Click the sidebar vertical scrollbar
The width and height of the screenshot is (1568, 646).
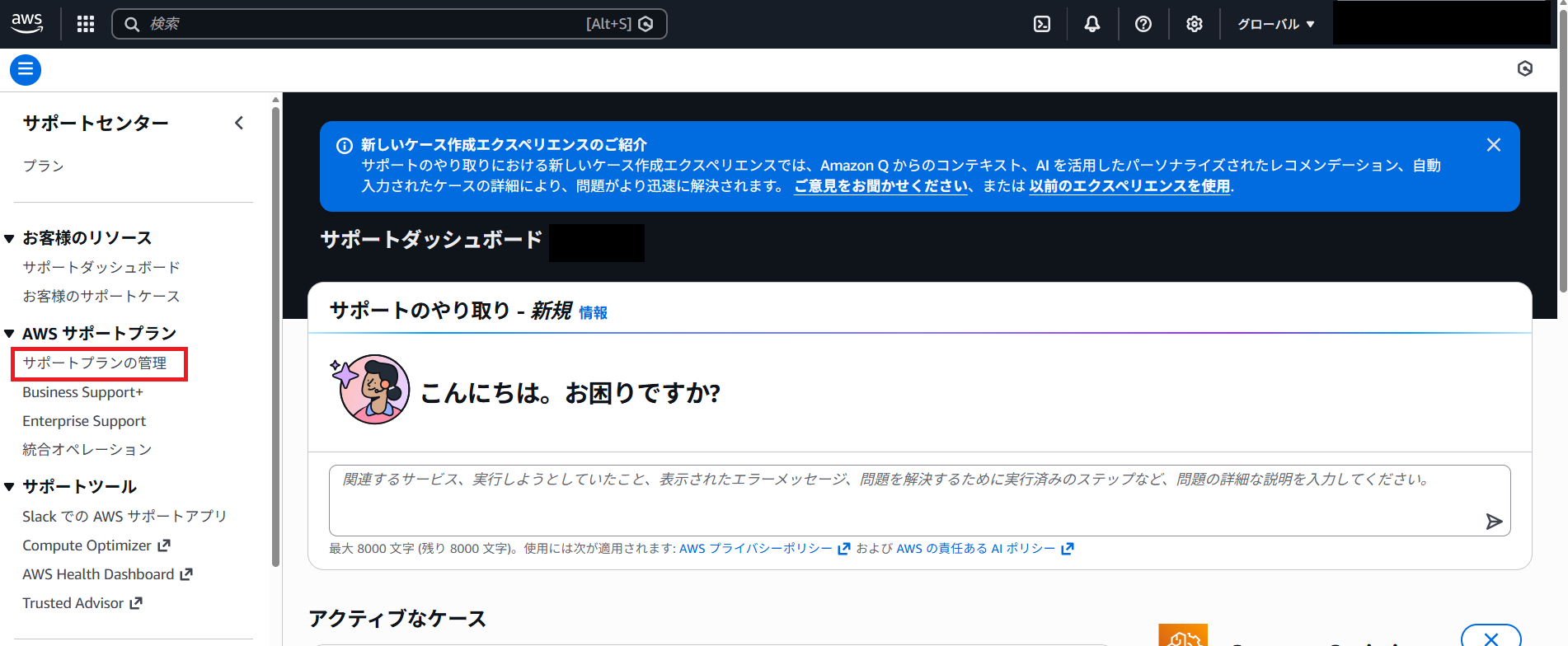click(x=275, y=330)
